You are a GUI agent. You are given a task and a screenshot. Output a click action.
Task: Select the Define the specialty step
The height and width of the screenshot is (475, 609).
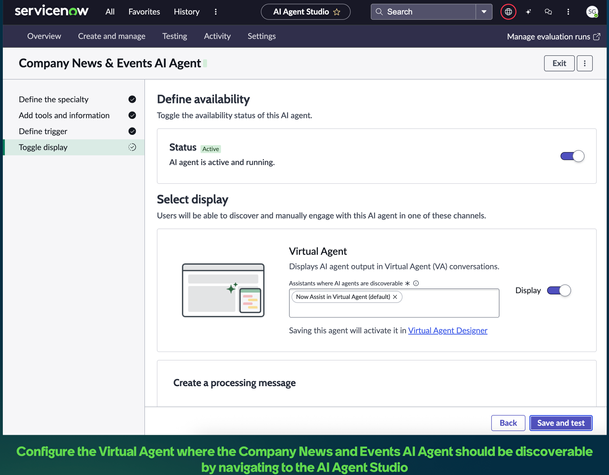click(74, 99)
